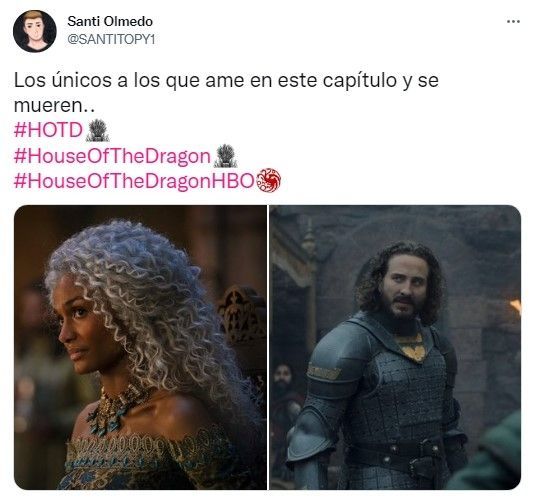Click the bearded knight's face
537x504 pixels.
click(403, 286)
